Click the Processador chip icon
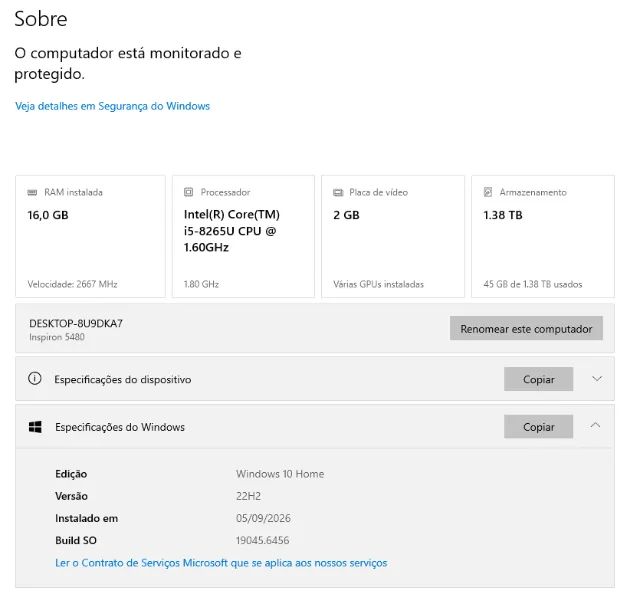This screenshot has width=640, height=596. [189, 192]
